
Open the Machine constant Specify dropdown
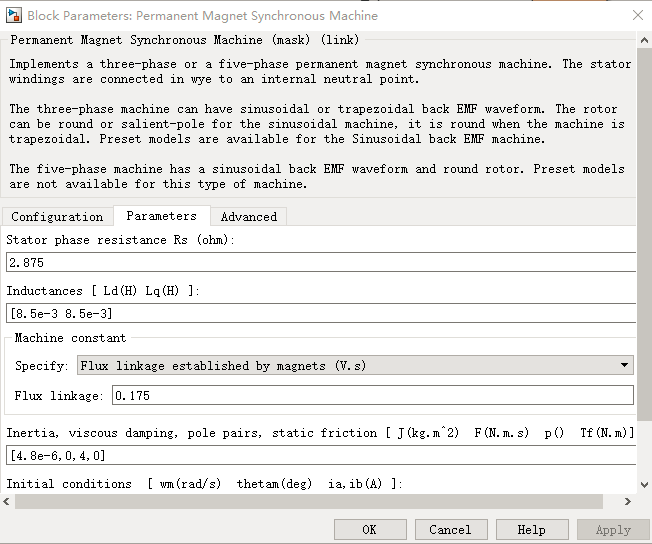pos(355,365)
